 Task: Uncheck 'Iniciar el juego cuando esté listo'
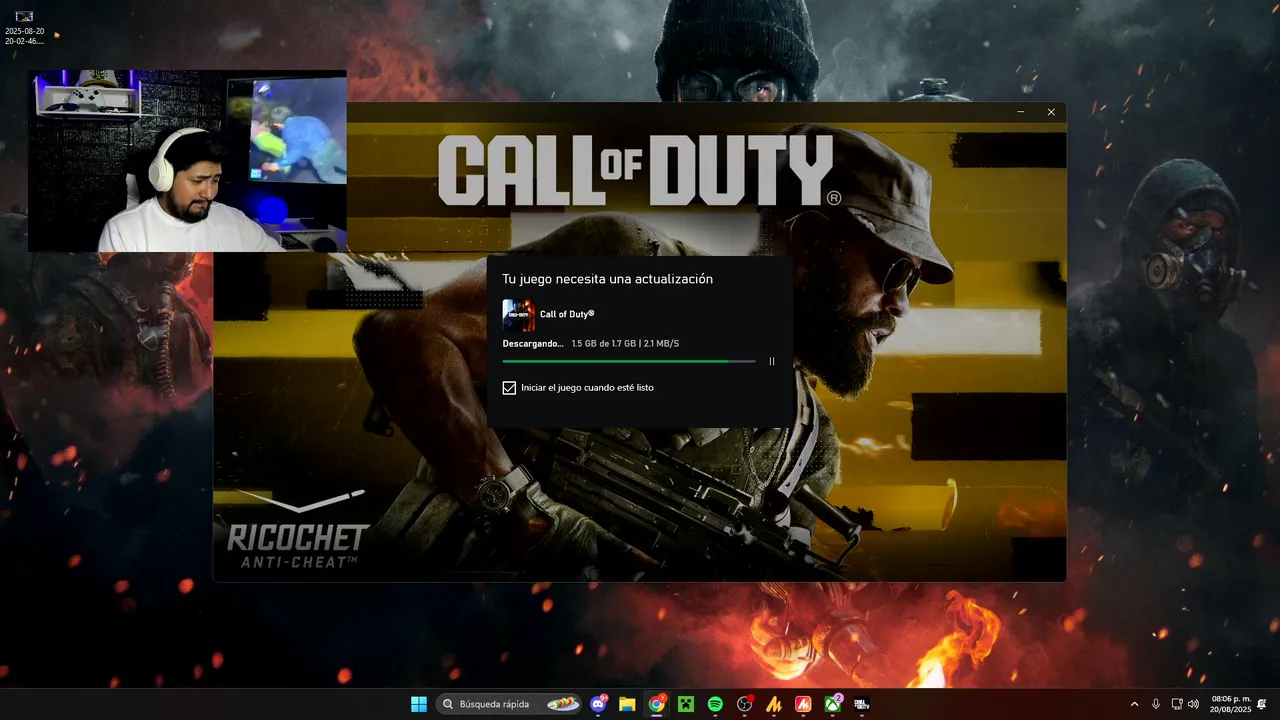coord(509,388)
